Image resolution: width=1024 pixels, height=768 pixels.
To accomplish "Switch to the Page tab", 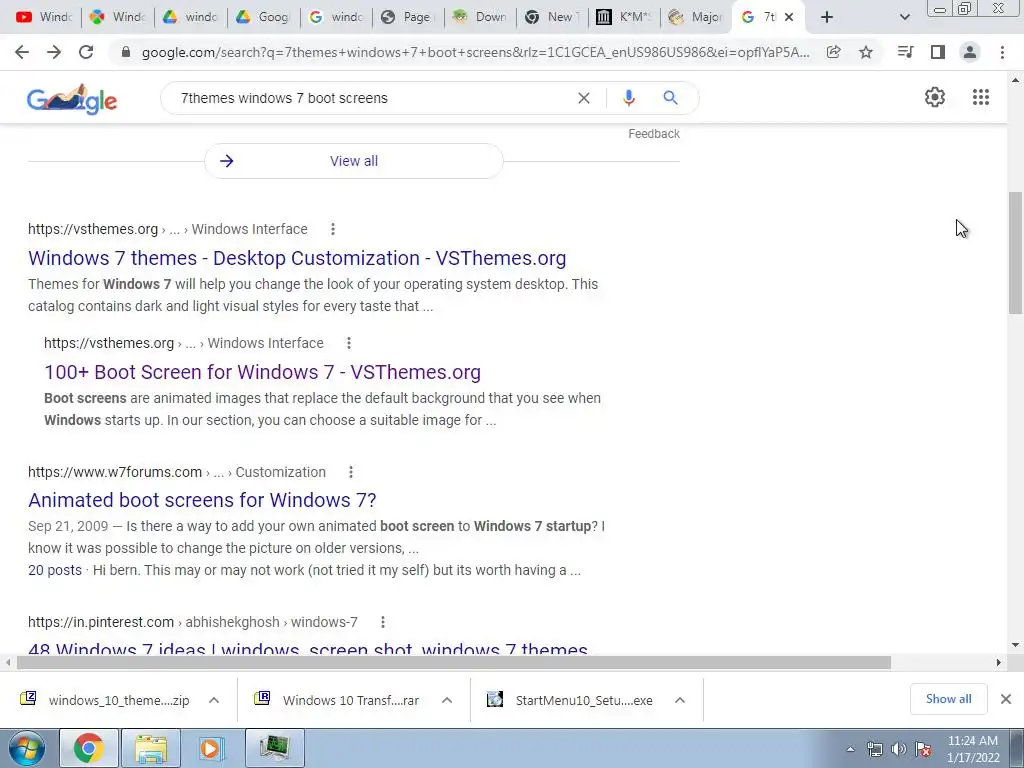I will [408, 17].
